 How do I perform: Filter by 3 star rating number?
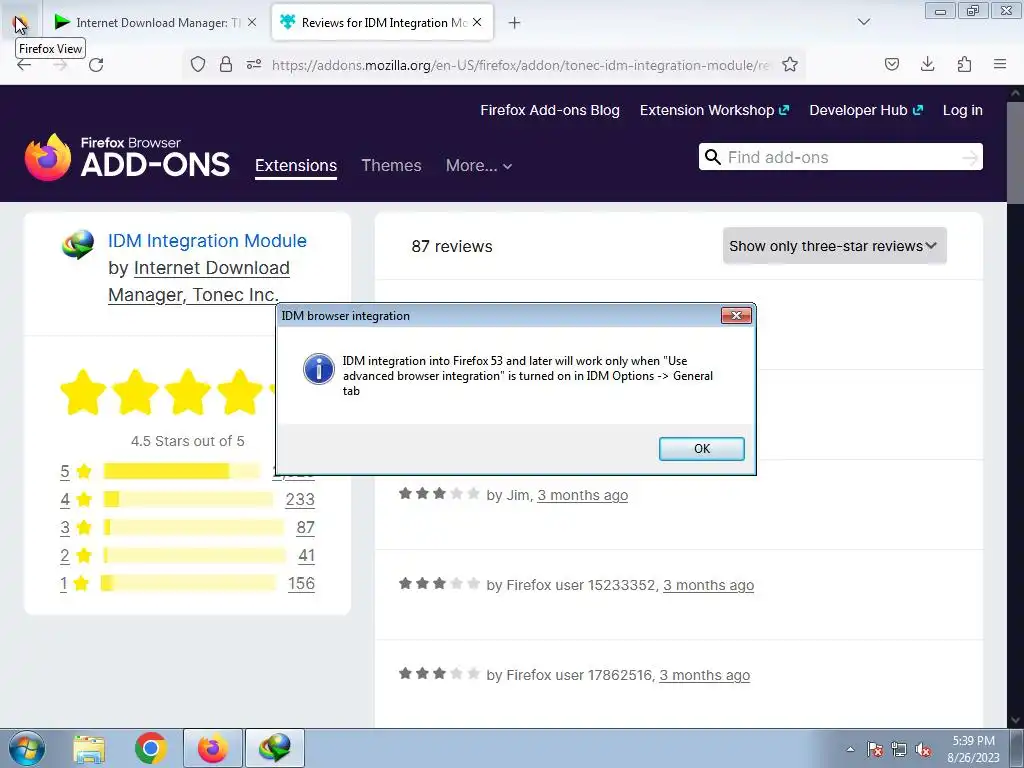pos(65,528)
